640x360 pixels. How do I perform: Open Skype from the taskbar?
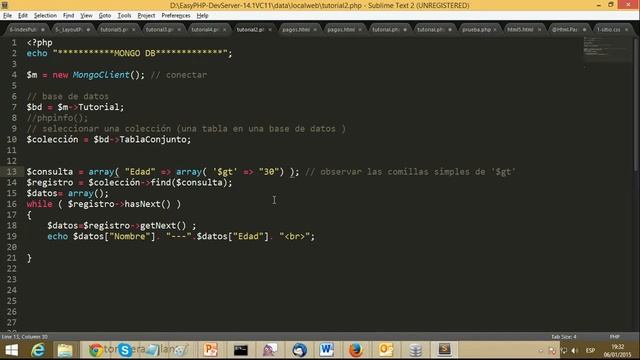coord(125,350)
